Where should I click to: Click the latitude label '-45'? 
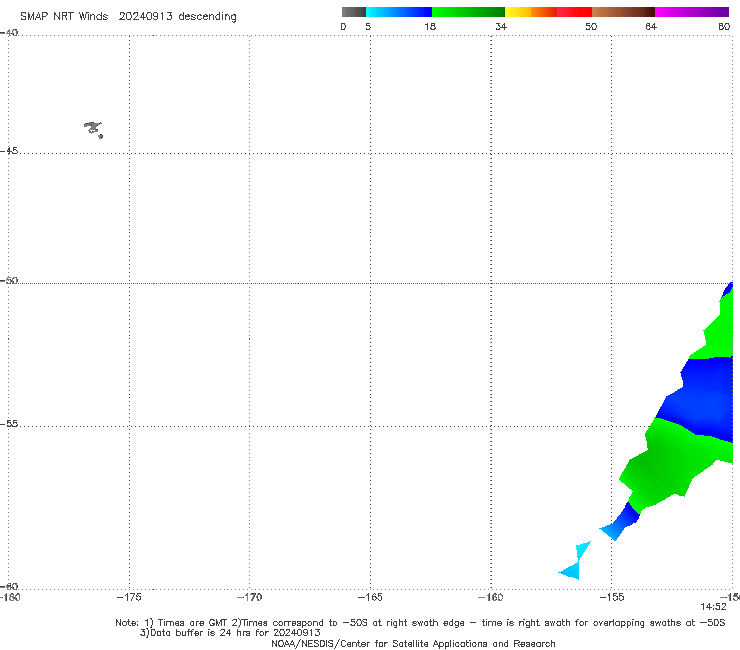click(9, 151)
